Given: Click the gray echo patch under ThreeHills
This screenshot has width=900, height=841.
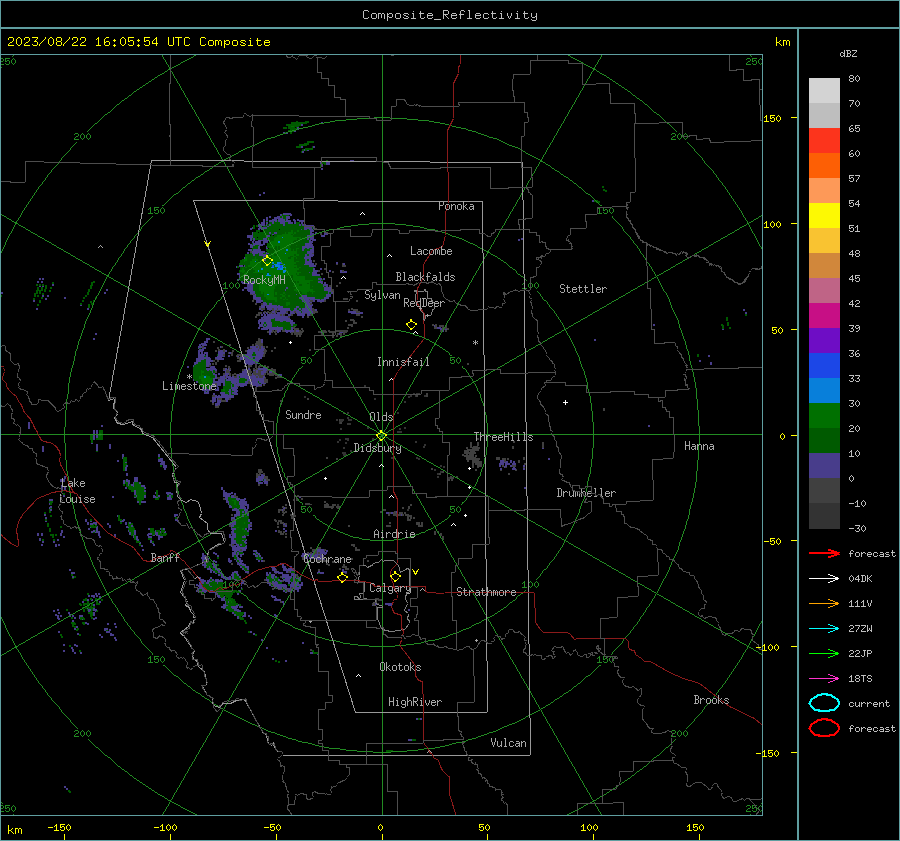Looking at the screenshot, I should click(x=472, y=456).
